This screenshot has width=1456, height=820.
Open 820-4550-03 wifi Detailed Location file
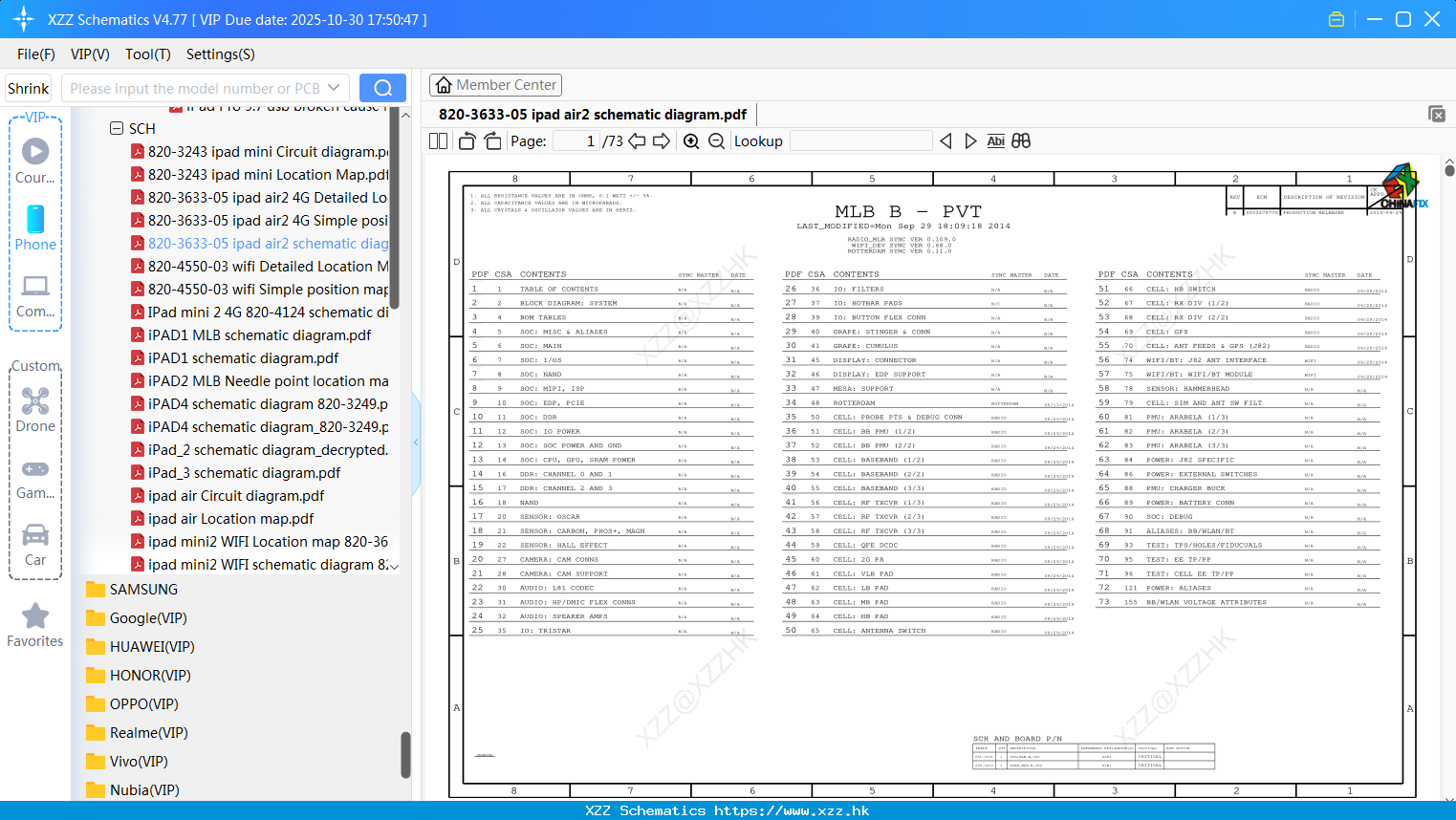coord(260,267)
